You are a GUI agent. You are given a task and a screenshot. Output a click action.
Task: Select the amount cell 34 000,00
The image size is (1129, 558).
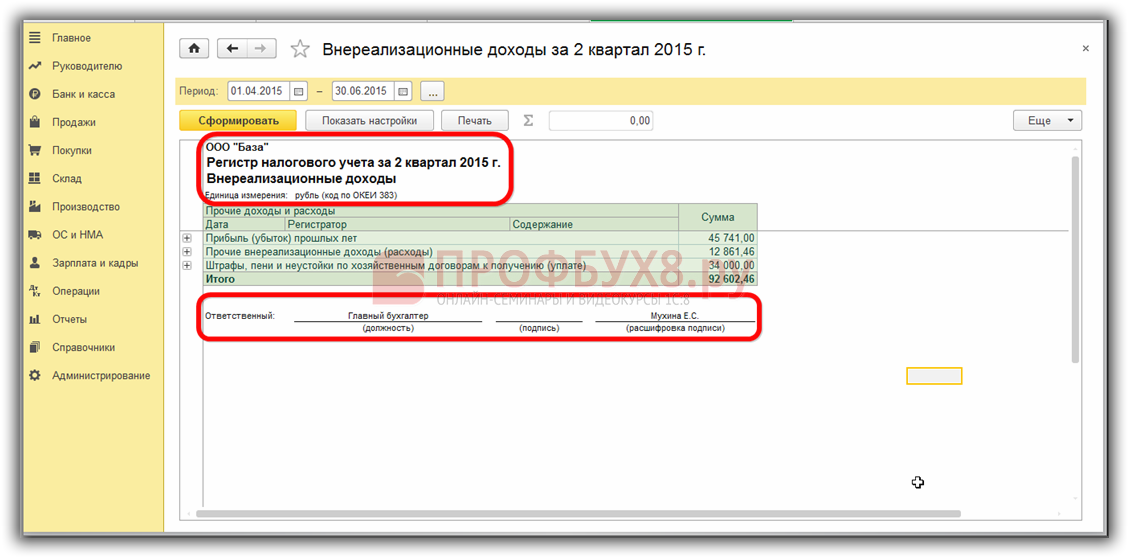point(718,265)
